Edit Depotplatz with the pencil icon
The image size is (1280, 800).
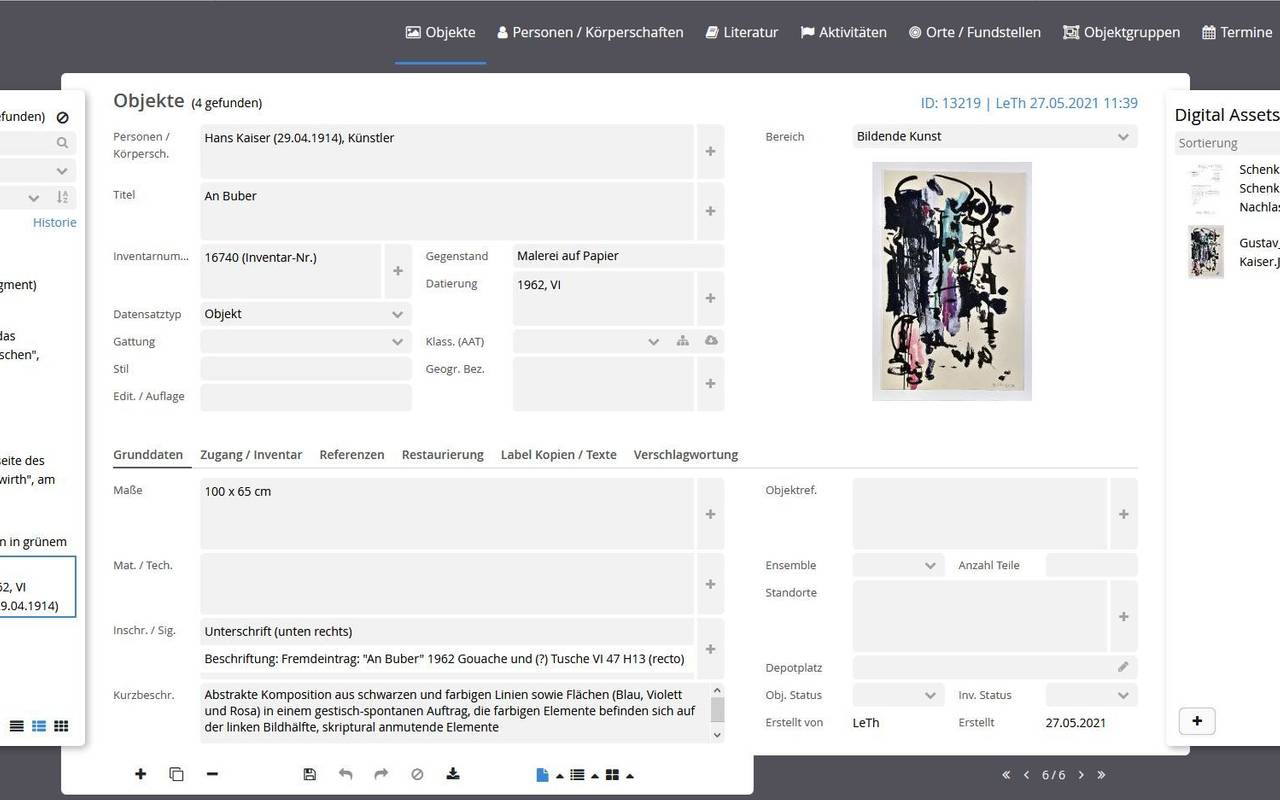click(x=1123, y=667)
